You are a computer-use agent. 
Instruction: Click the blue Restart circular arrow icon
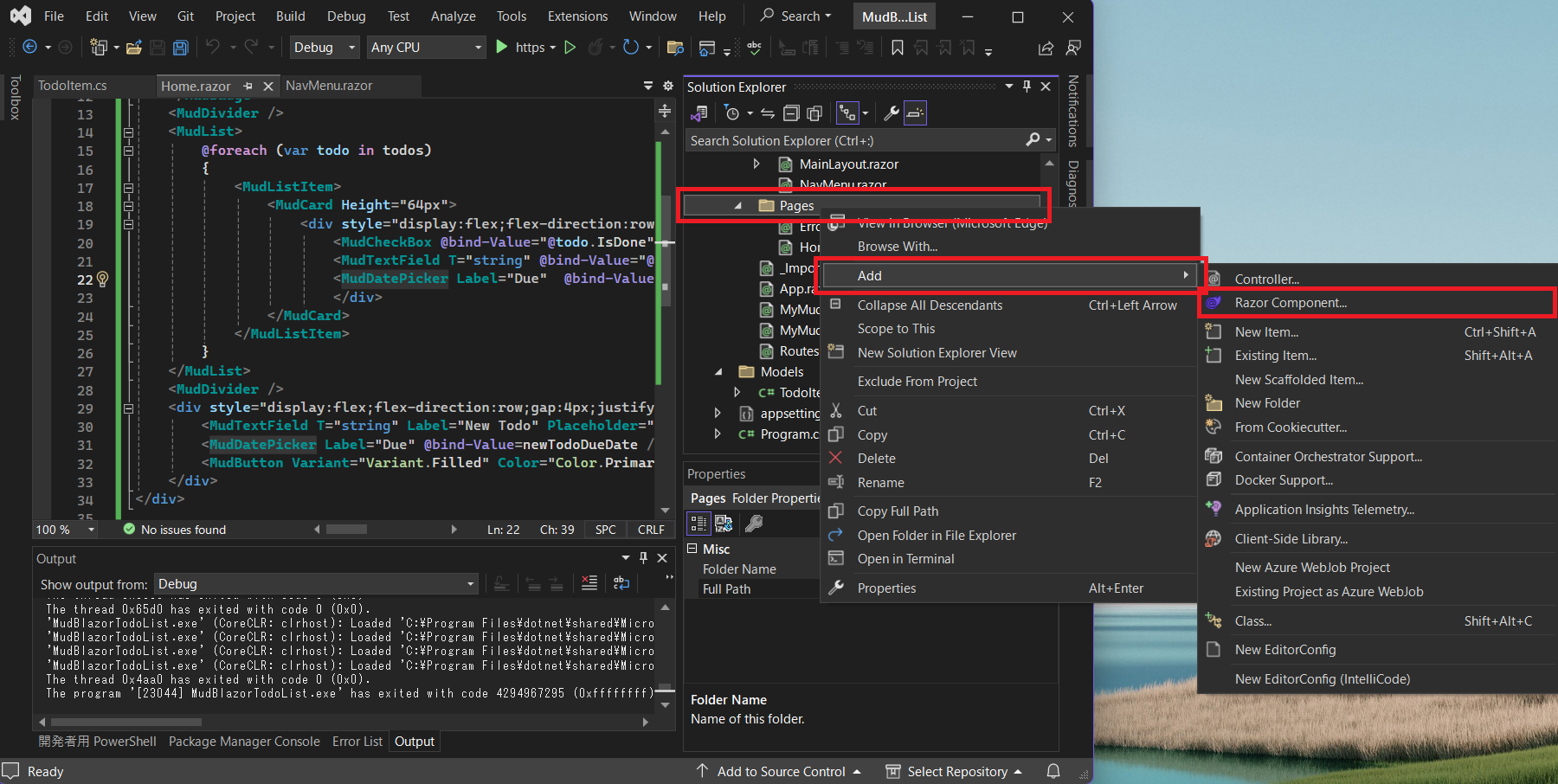[631, 48]
